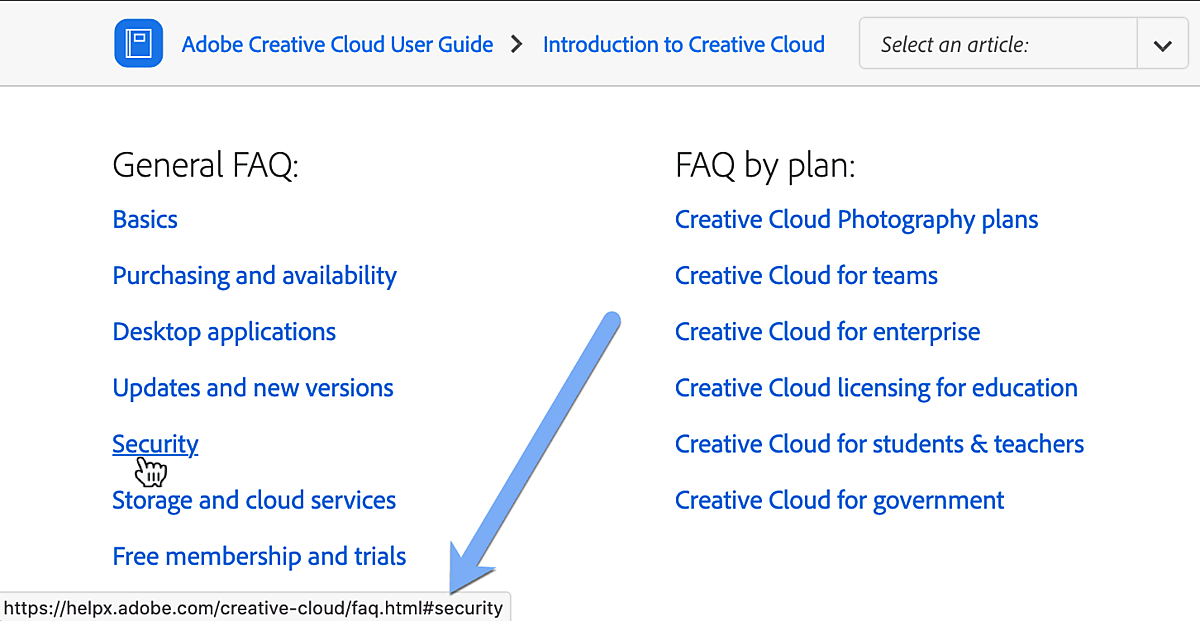Open Creative Cloud for enterprise FAQ
Image resolution: width=1200 pixels, height=621 pixels.
point(827,332)
